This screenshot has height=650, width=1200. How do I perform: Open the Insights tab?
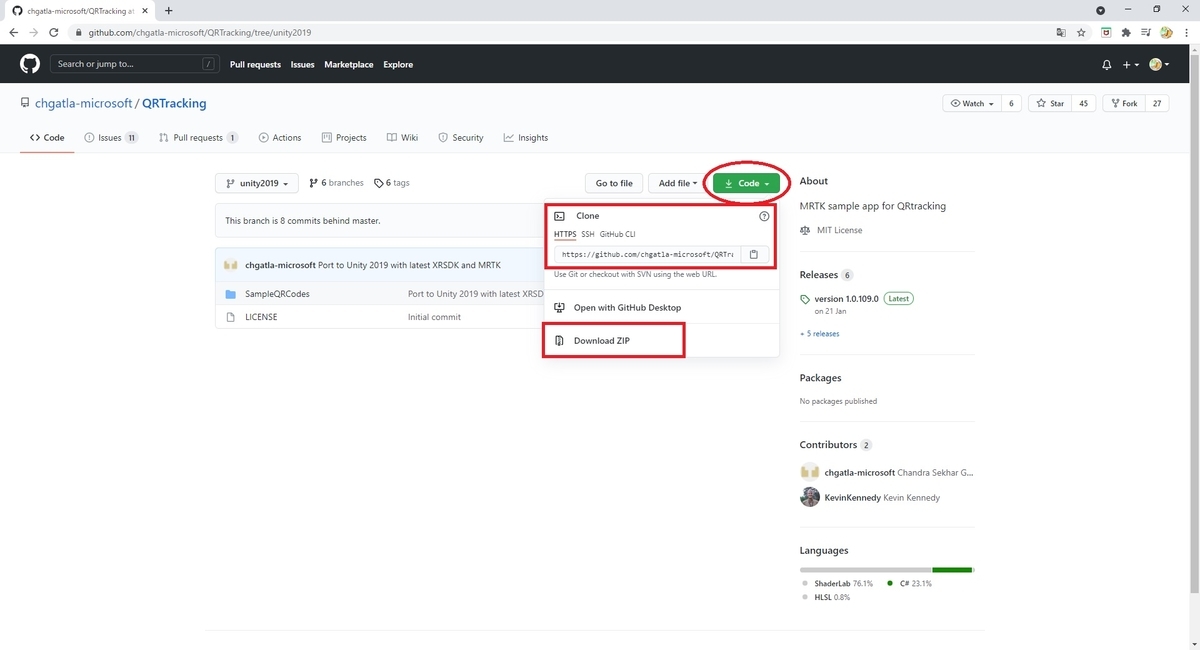point(526,138)
